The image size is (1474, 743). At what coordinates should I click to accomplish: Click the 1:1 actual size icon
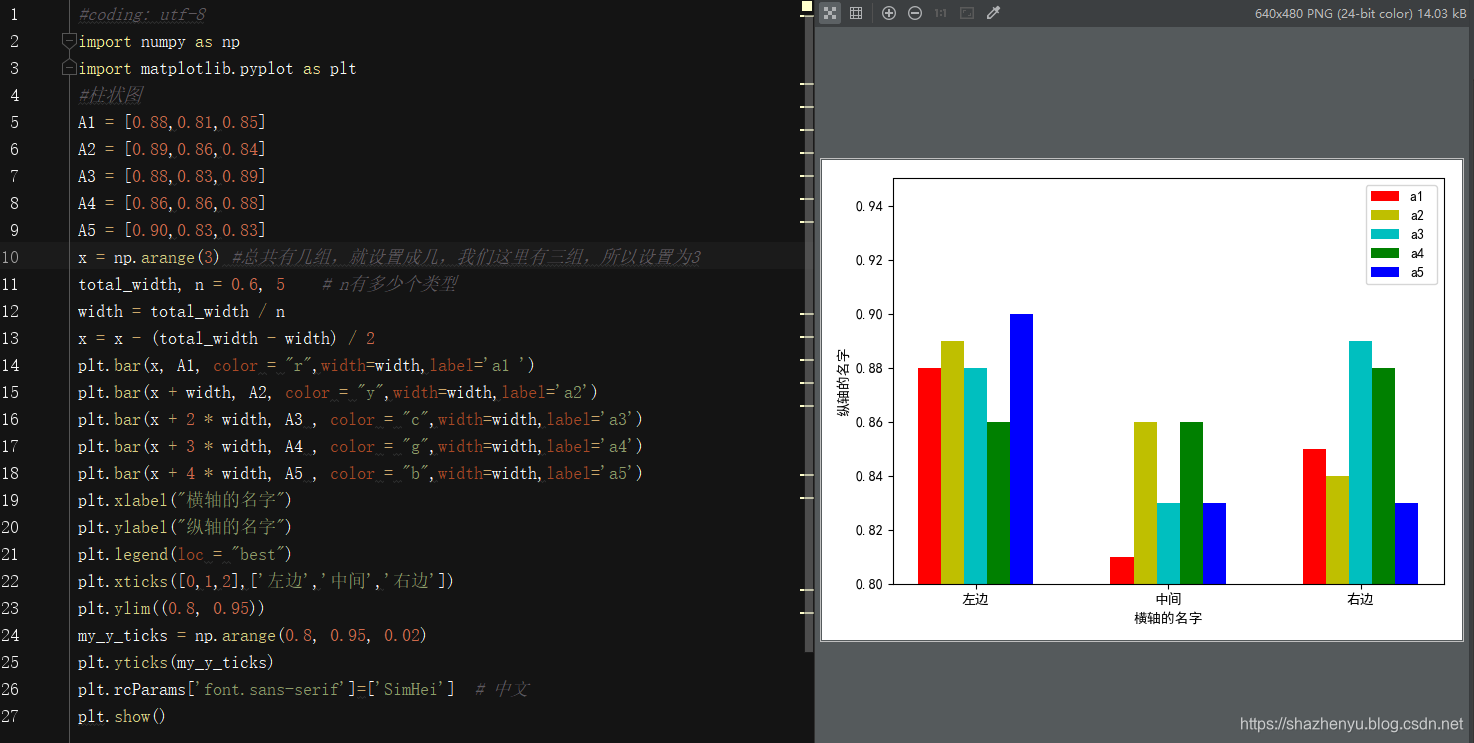941,13
